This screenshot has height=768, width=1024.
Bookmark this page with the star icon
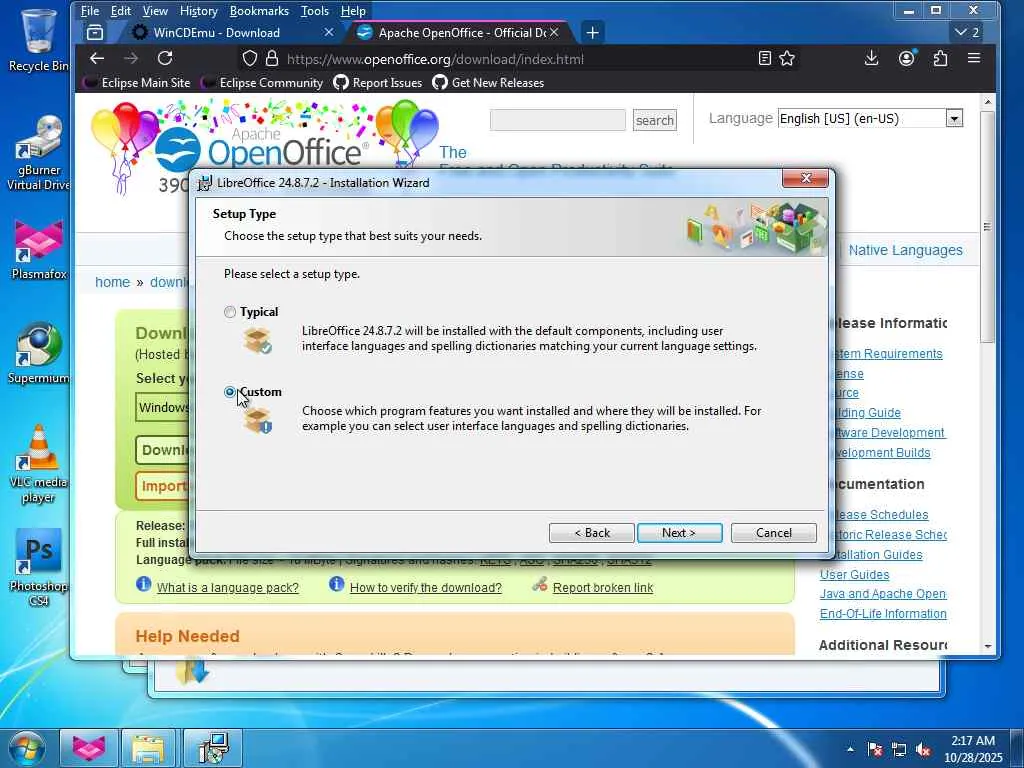click(787, 59)
